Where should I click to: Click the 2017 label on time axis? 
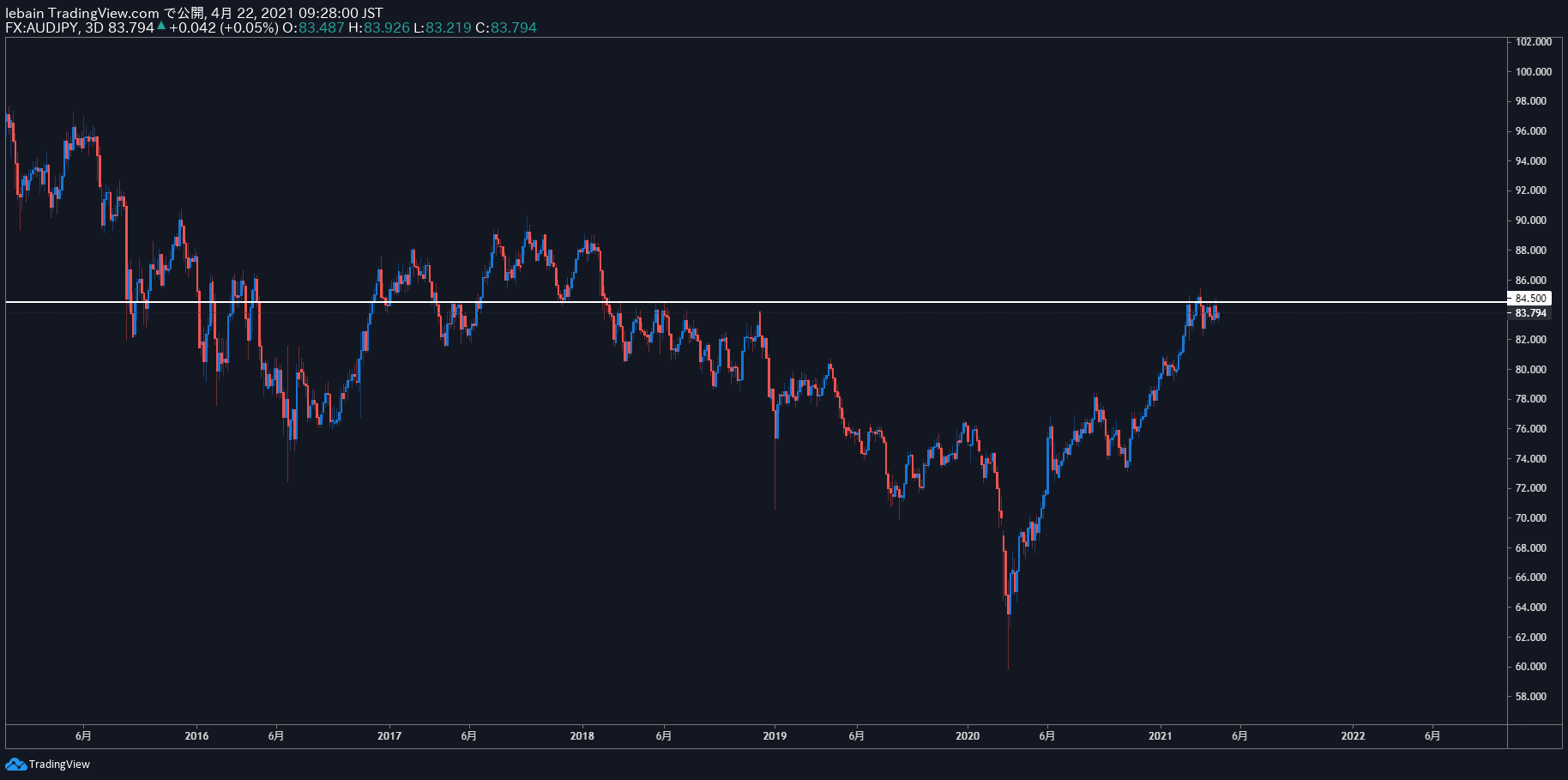(389, 735)
